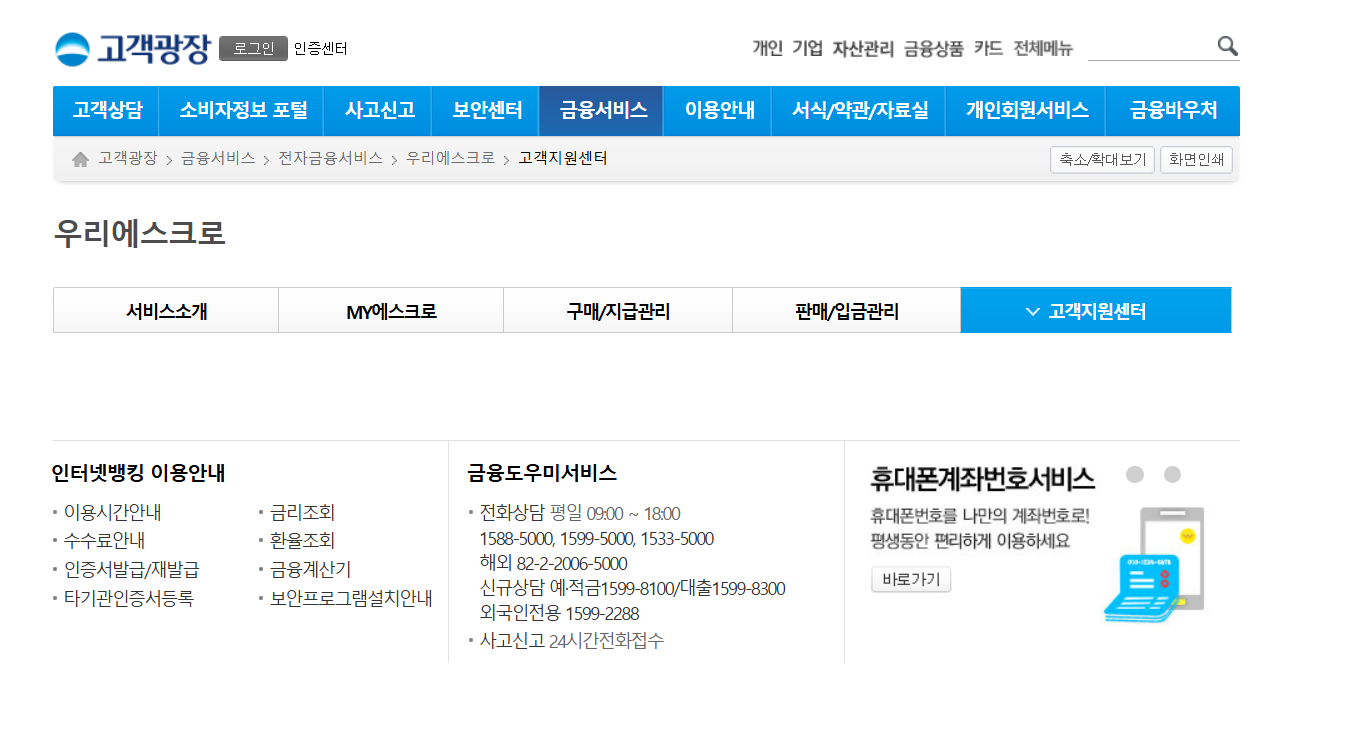Click the 해외 82-2-2006-5000 text
The width and height of the screenshot is (1349, 735).
[553, 564]
